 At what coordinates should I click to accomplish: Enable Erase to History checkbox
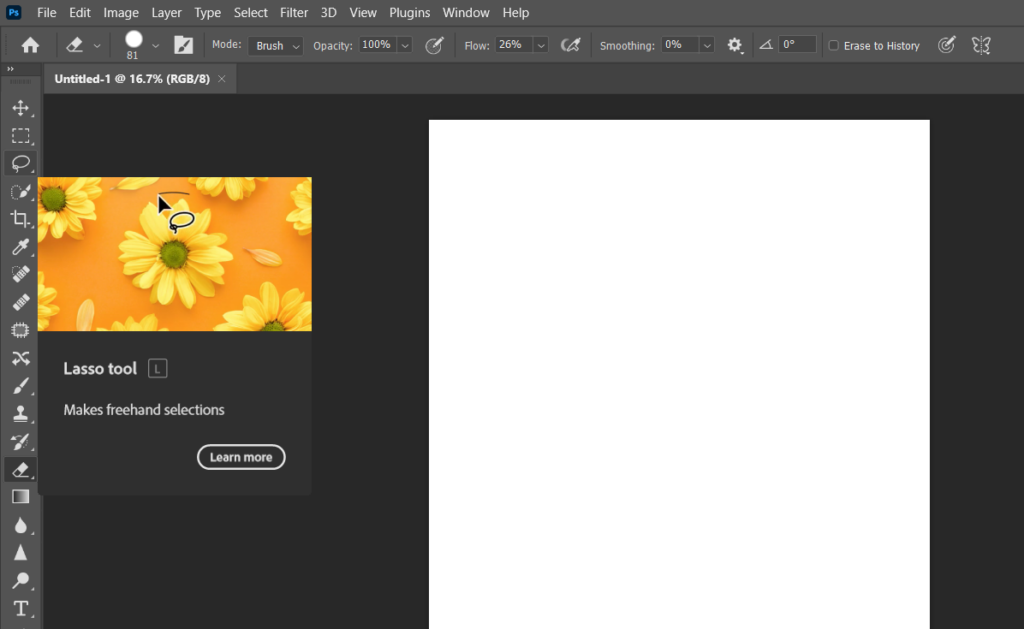[833, 45]
